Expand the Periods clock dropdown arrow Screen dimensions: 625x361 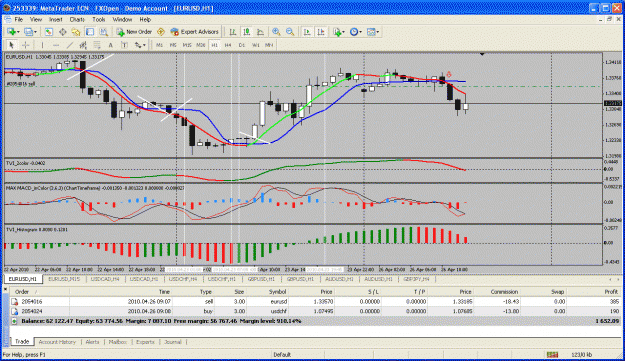point(361,32)
